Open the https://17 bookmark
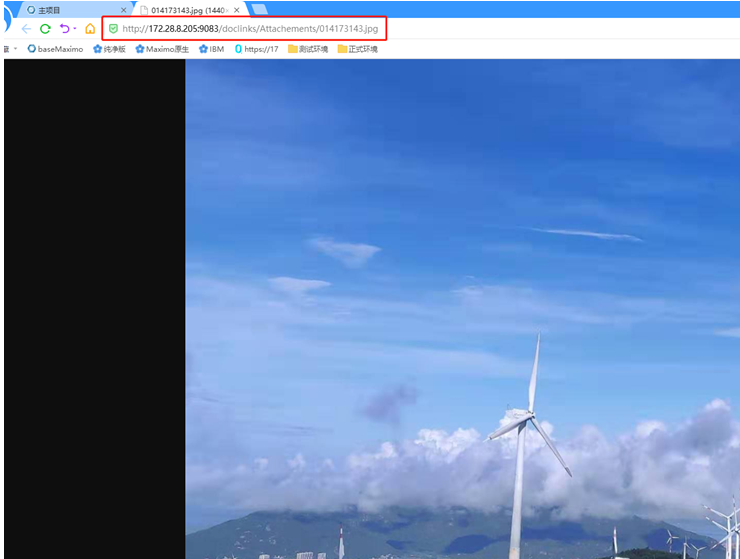740x559 pixels. (x=257, y=49)
